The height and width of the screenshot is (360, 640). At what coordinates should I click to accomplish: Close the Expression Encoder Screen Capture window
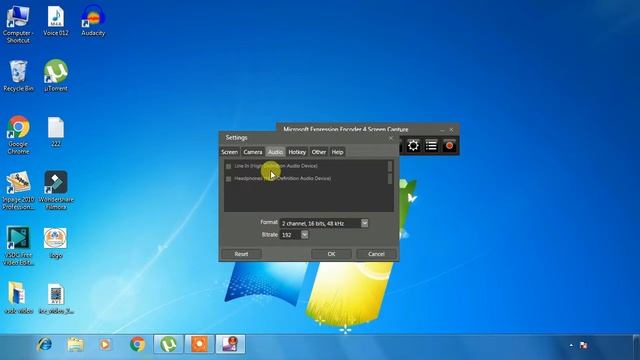click(x=451, y=130)
